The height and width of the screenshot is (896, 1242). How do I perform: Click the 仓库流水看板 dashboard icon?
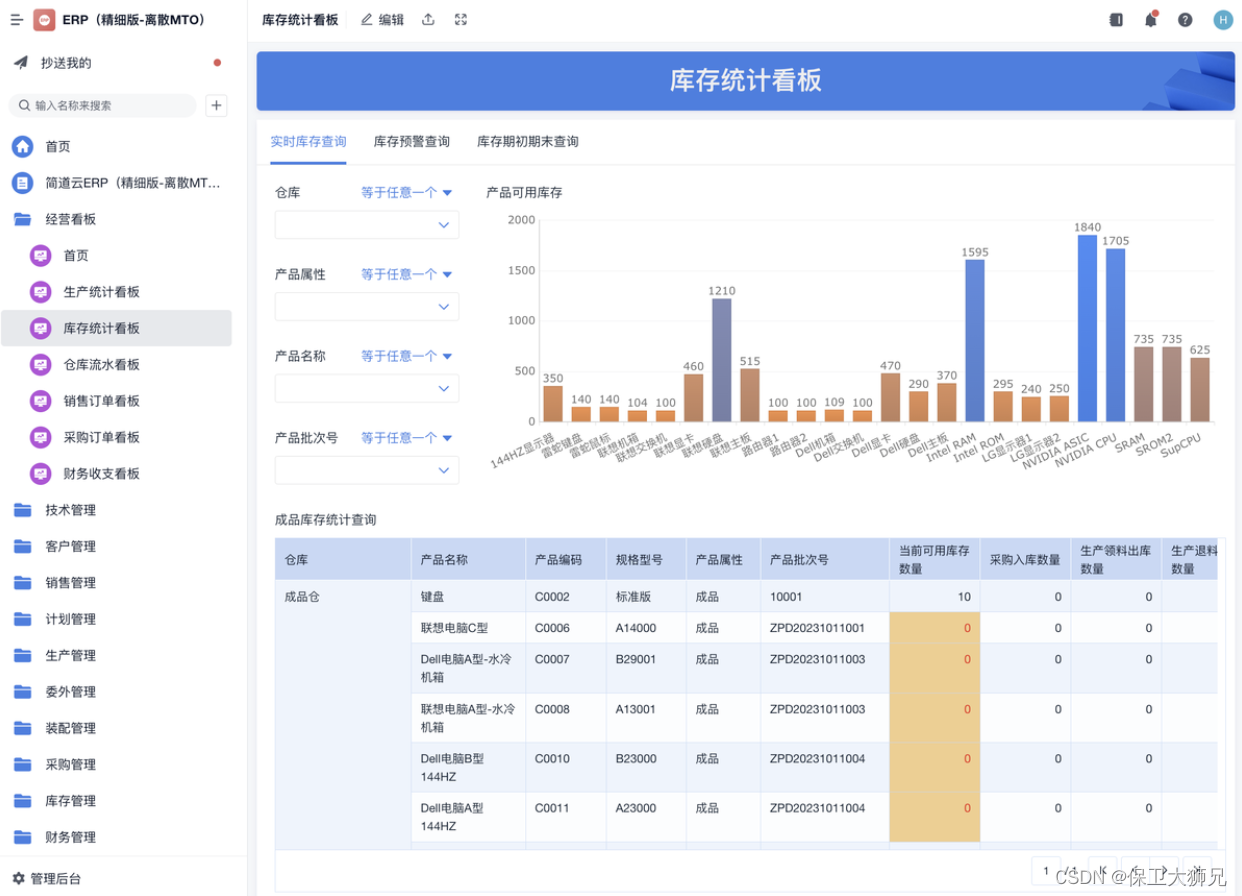[x=40, y=365]
